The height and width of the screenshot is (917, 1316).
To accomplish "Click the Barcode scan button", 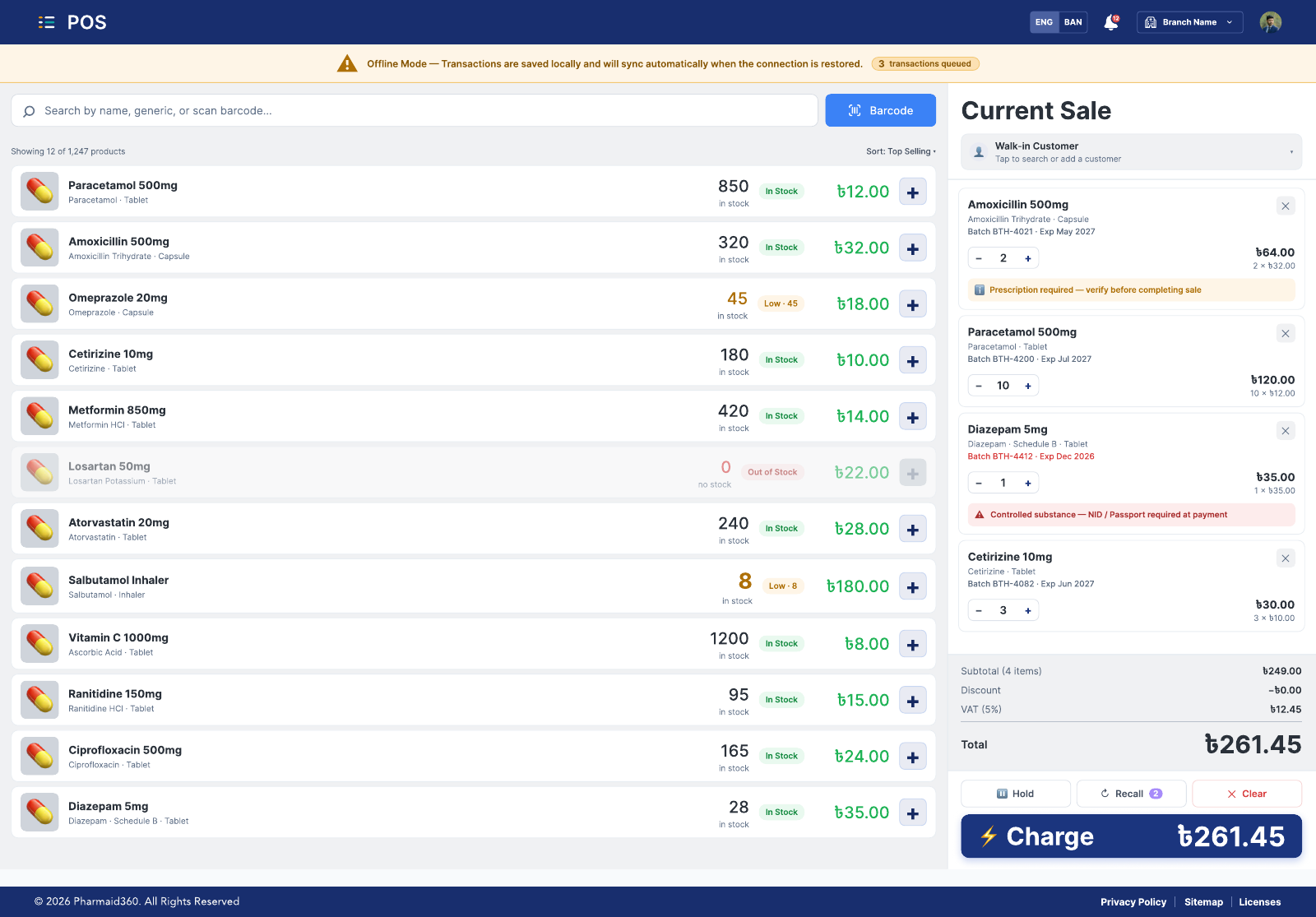I will click(x=880, y=110).
